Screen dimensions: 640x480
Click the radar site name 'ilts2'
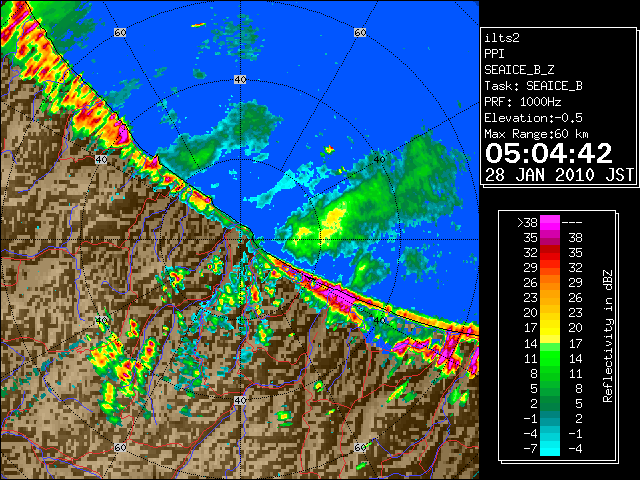pyautogui.click(x=502, y=38)
